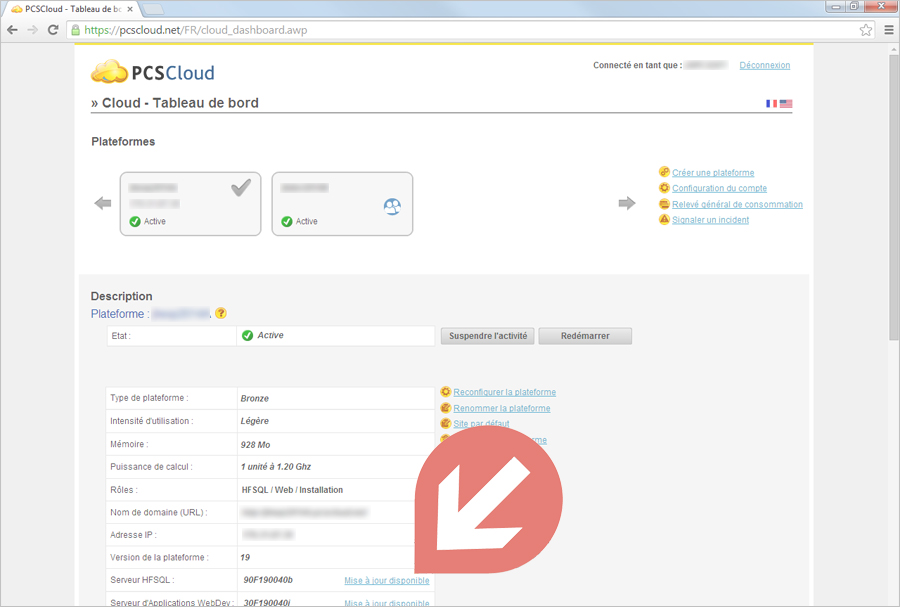
Task: Click the 1 unité à 1.20 Ghz value
Action: click(x=276, y=467)
